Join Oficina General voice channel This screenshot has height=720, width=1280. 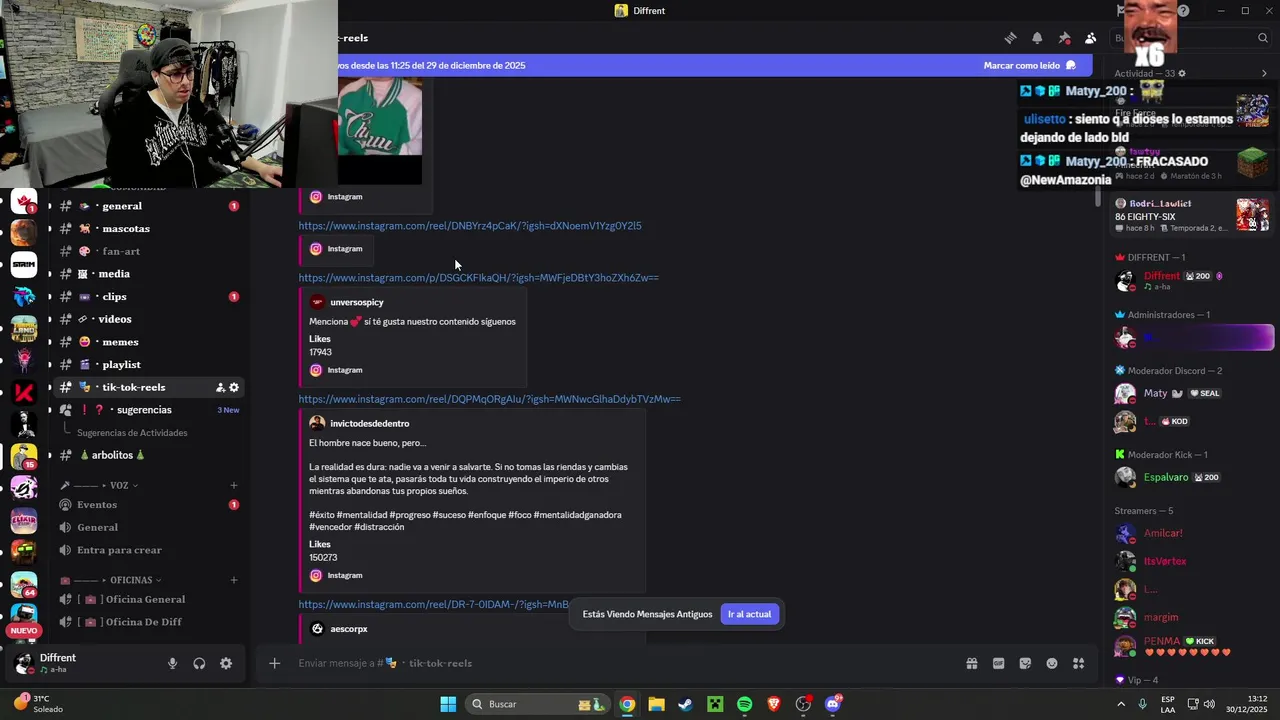coord(145,599)
